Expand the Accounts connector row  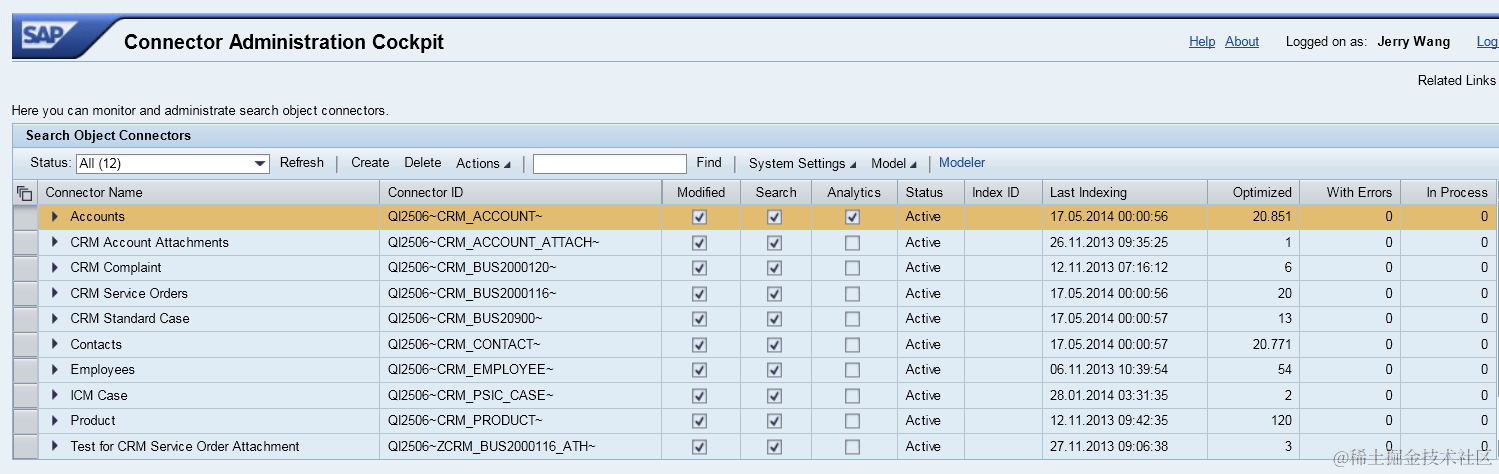pyautogui.click(x=55, y=217)
